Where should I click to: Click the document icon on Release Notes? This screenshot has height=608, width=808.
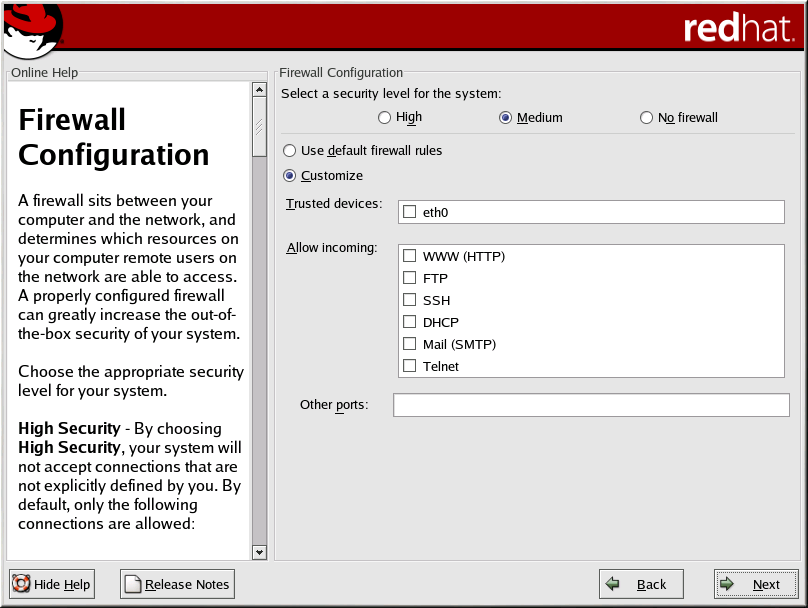[x=132, y=584]
